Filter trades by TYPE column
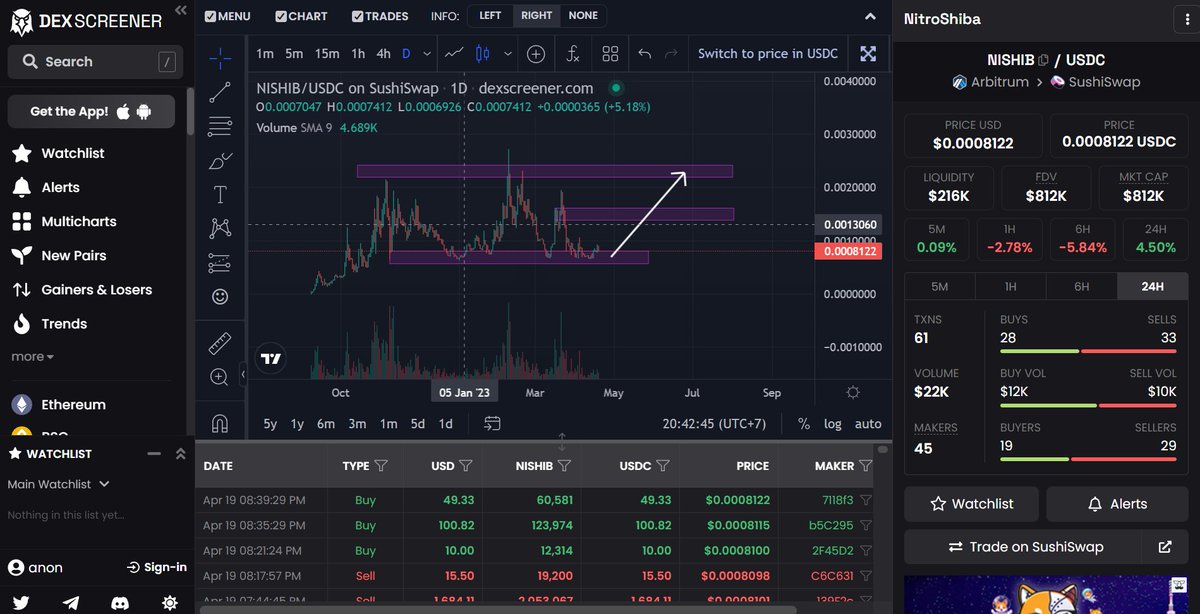This screenshot has height=614, width=1200. 381,466
